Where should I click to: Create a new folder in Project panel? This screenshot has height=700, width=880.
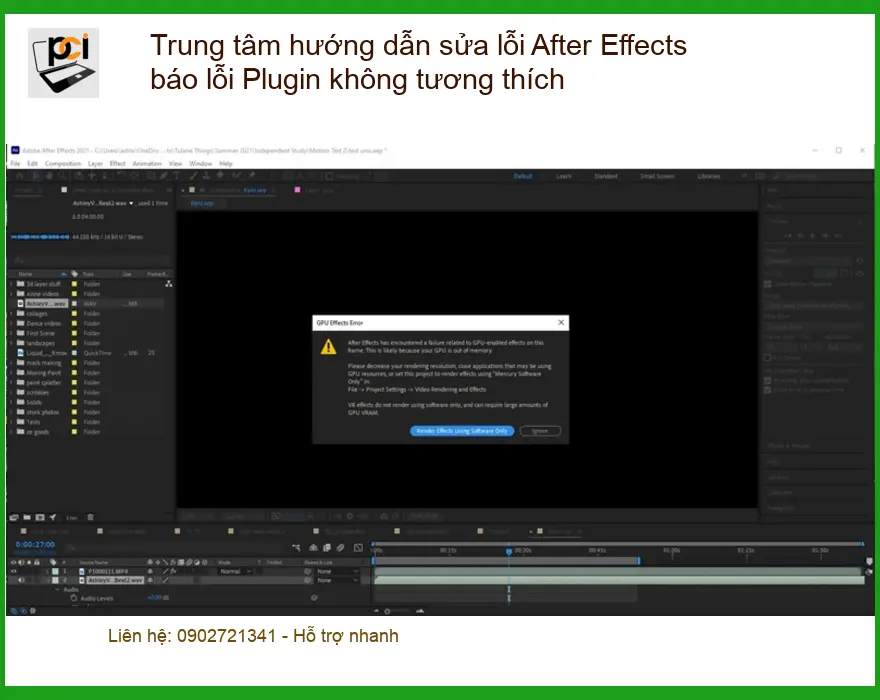coord(26,517)
